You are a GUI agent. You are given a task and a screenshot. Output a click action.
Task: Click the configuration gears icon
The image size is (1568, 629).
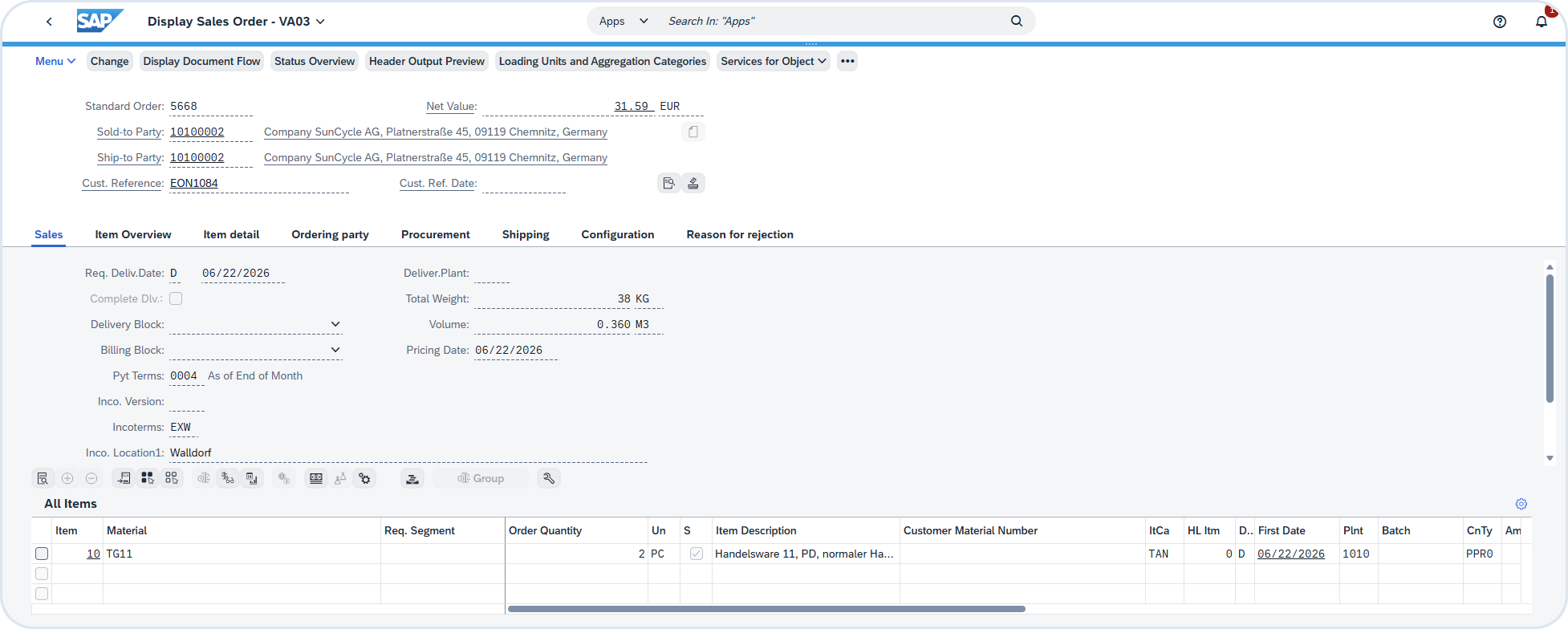pos(364,478)
